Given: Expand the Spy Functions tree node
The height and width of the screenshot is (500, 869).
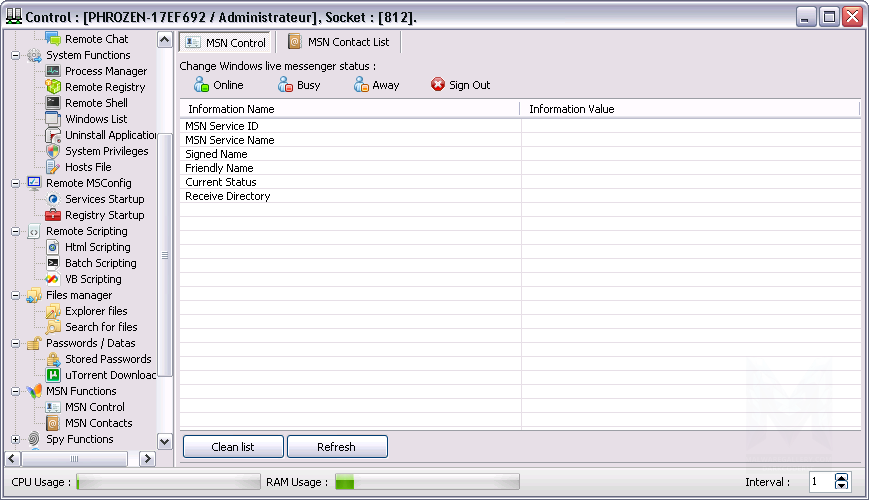Looking at the screenshot, I should point(16,439).
